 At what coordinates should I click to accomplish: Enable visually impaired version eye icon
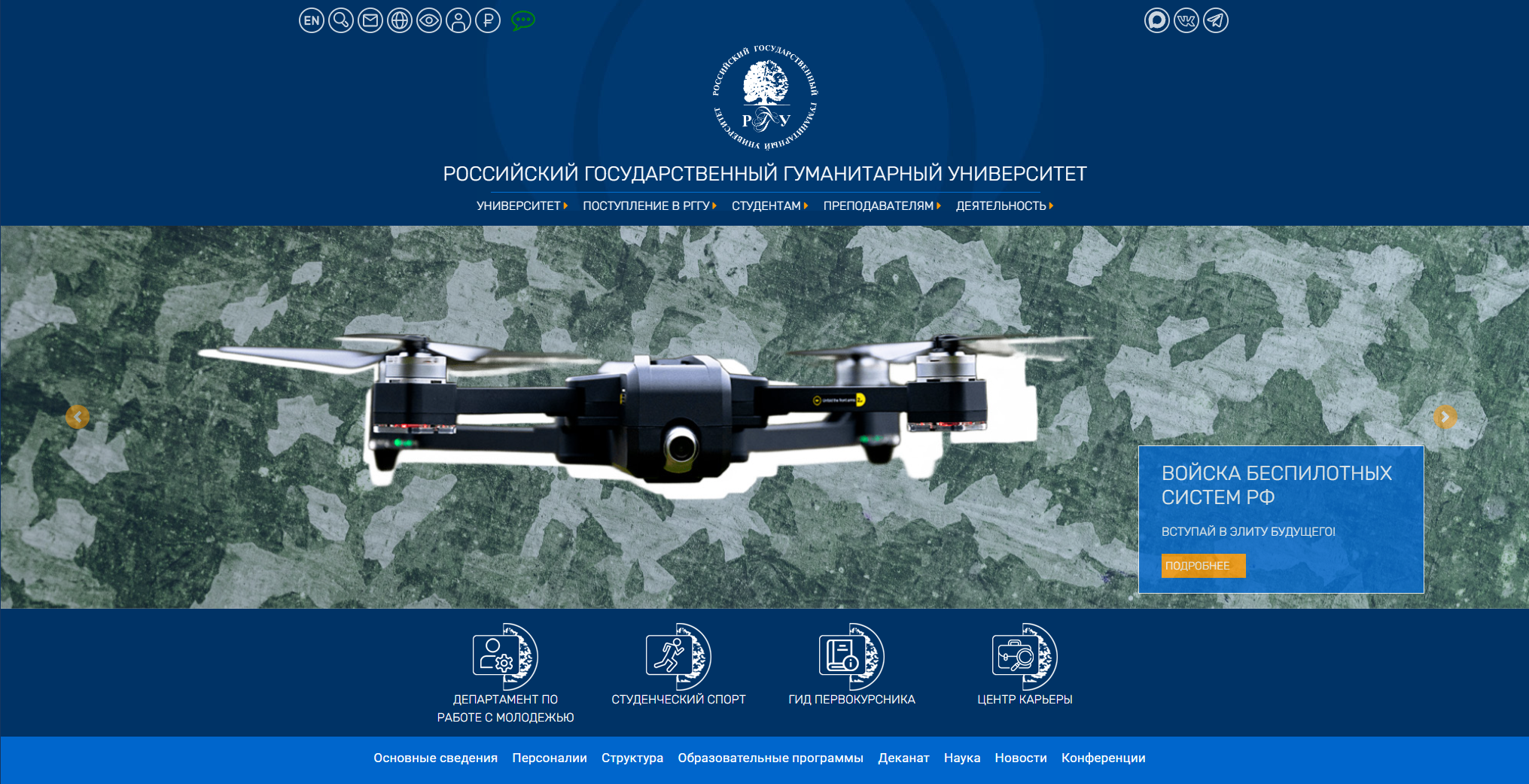pyautogui.click(x=429, y=20)
